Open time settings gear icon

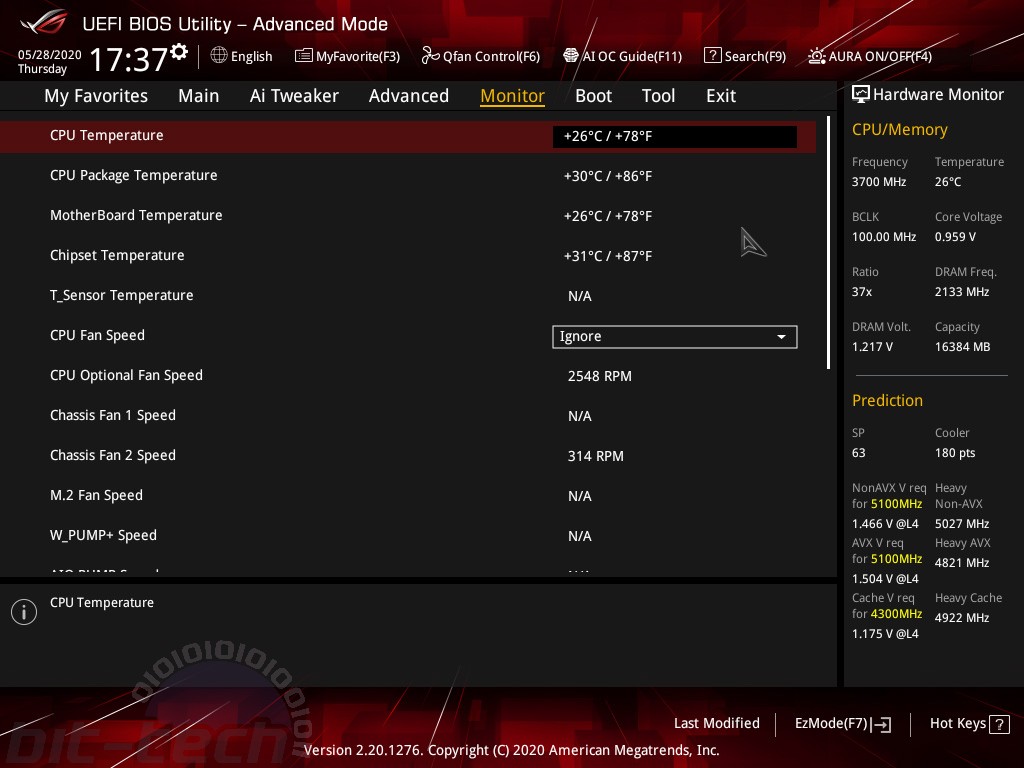[179, 52]
